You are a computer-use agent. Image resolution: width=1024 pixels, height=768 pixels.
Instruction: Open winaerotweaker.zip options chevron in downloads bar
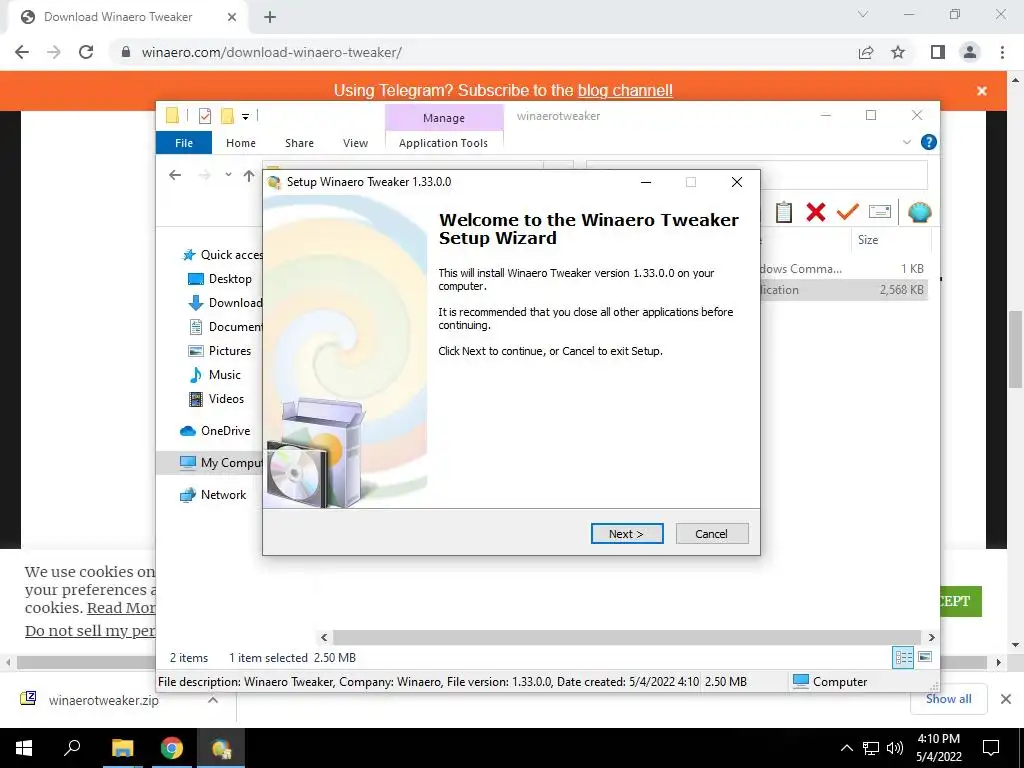[213, 700]
